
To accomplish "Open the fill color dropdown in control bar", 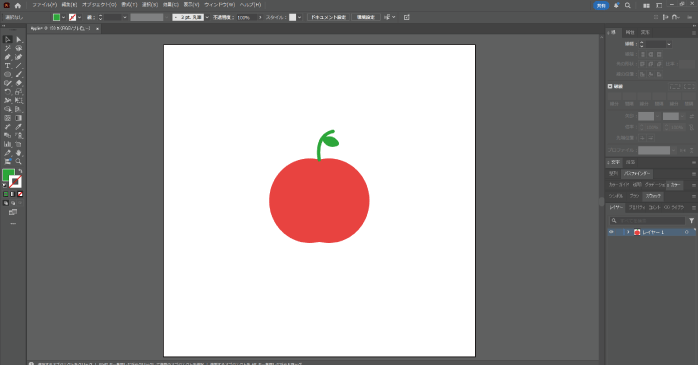I will (x=63, y=17).
